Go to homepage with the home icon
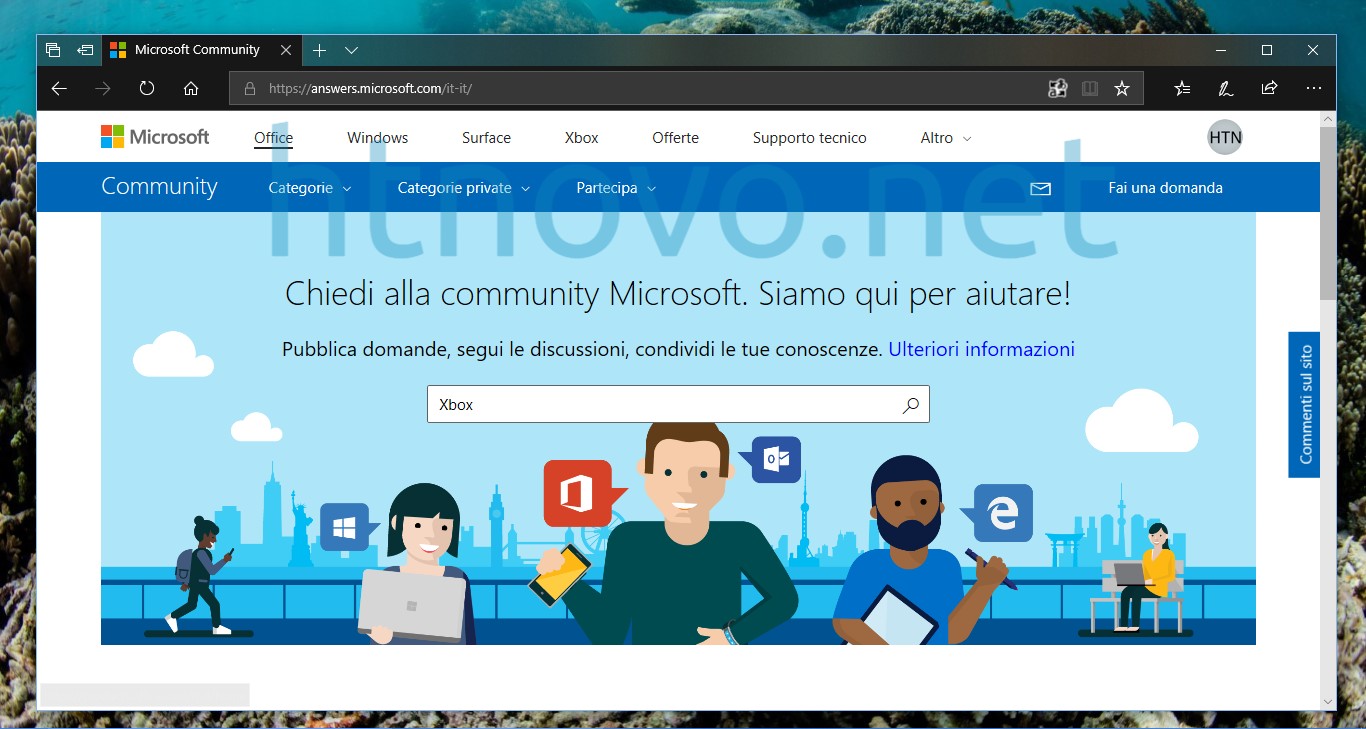The width and height of the screenshot is (1366, 729). click(x=190, y=88)
